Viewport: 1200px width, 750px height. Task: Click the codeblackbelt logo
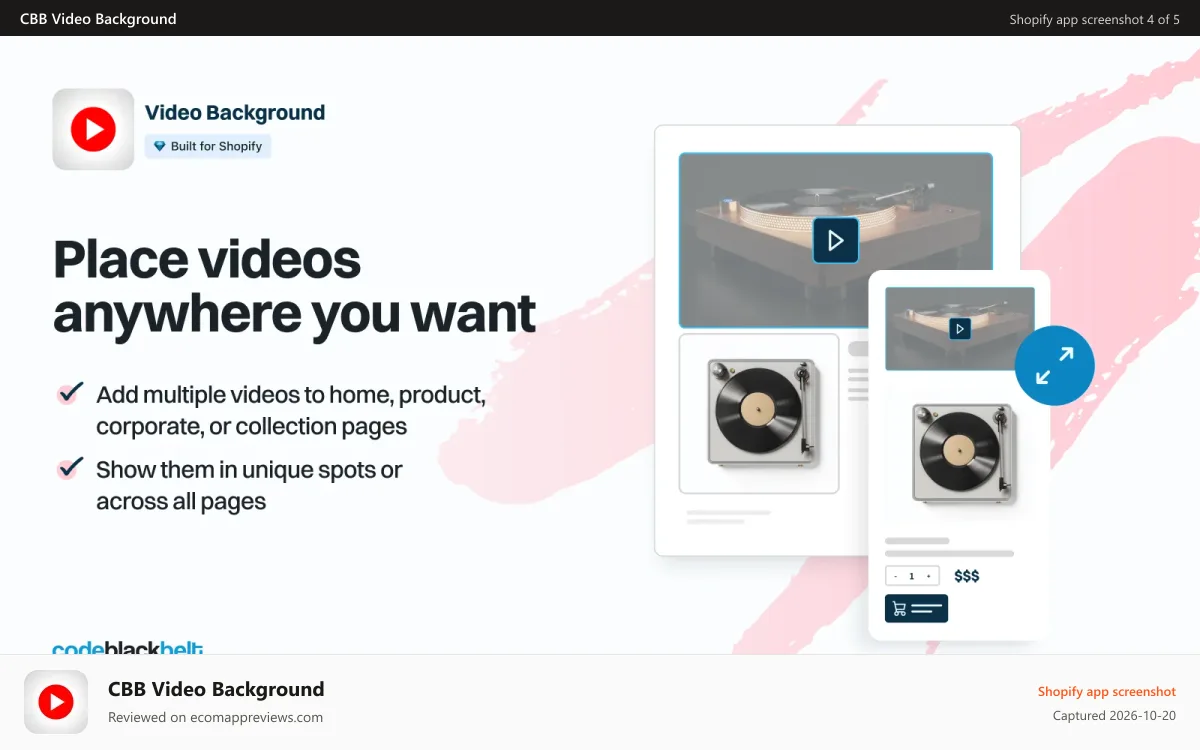127,648
